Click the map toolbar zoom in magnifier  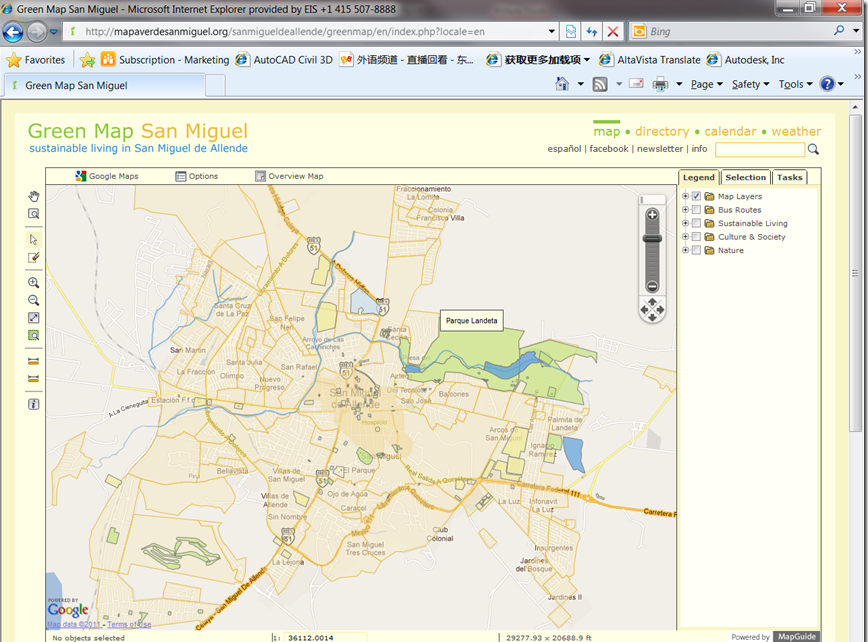click(34, 282)
